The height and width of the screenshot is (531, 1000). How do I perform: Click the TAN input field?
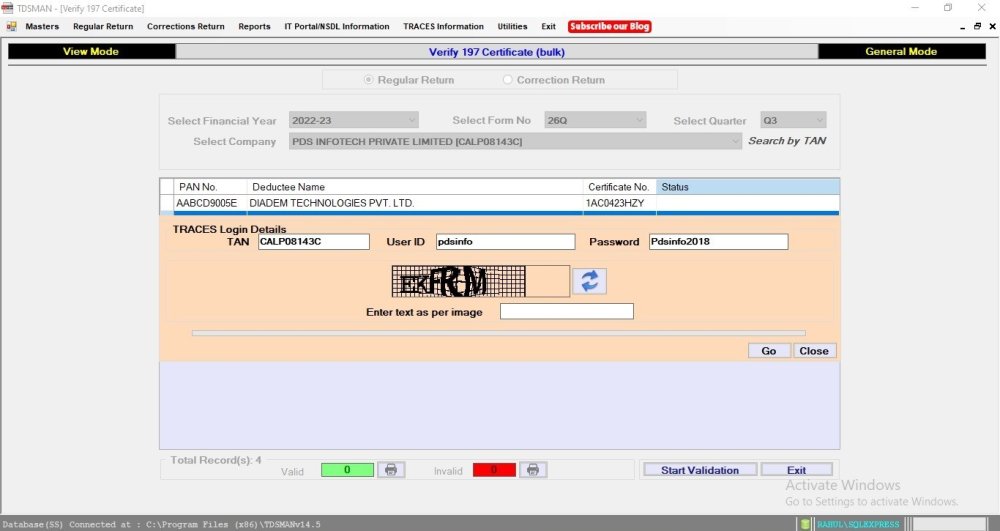pos(314,242)
